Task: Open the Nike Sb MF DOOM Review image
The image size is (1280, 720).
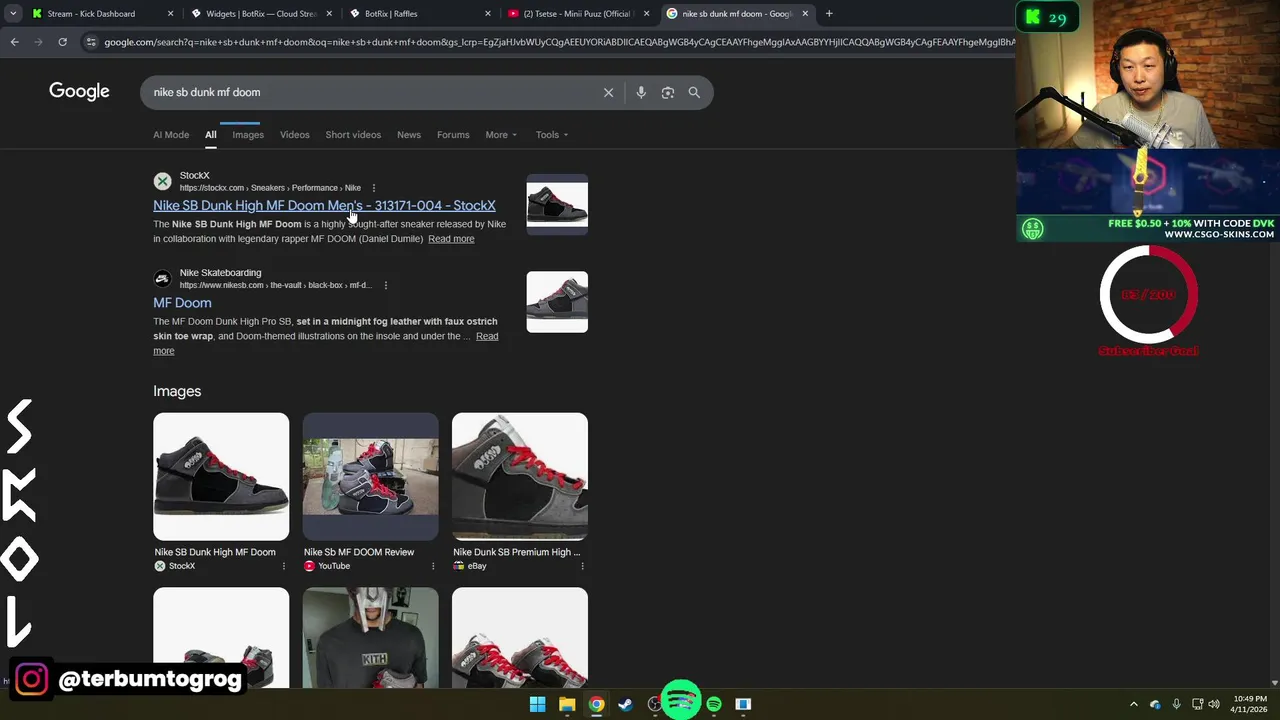Action: pos(370,476)
